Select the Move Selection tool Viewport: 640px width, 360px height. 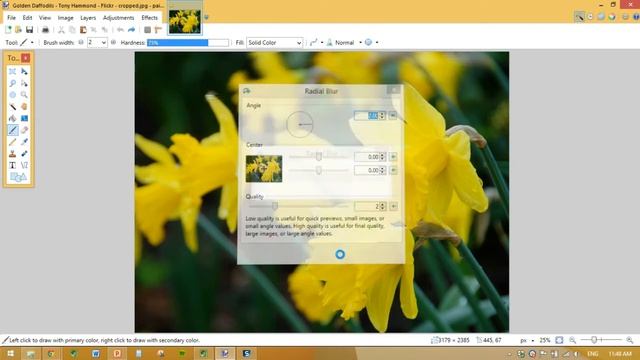[24, 83]
